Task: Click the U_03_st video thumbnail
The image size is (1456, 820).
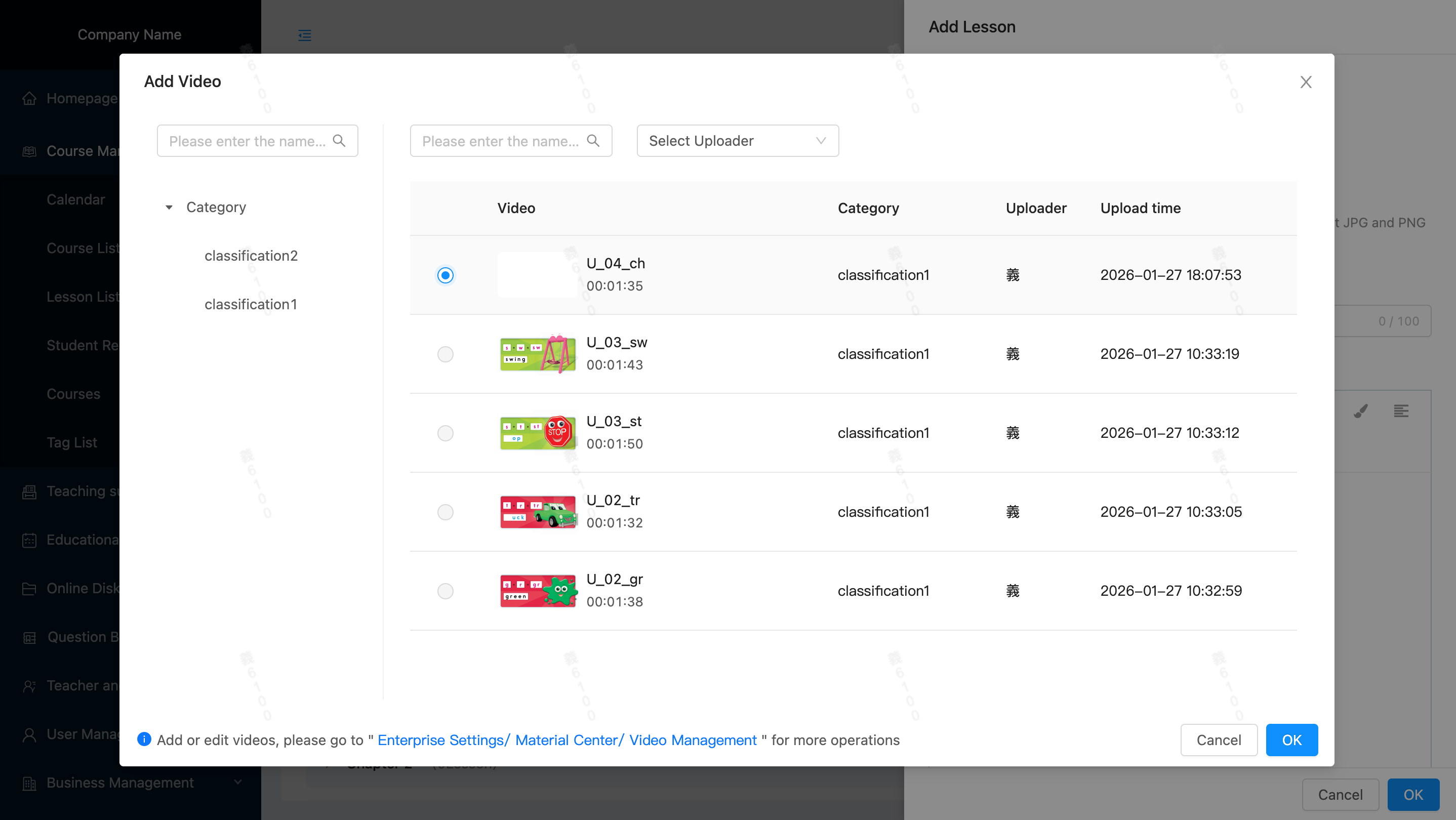Action: 538,433
